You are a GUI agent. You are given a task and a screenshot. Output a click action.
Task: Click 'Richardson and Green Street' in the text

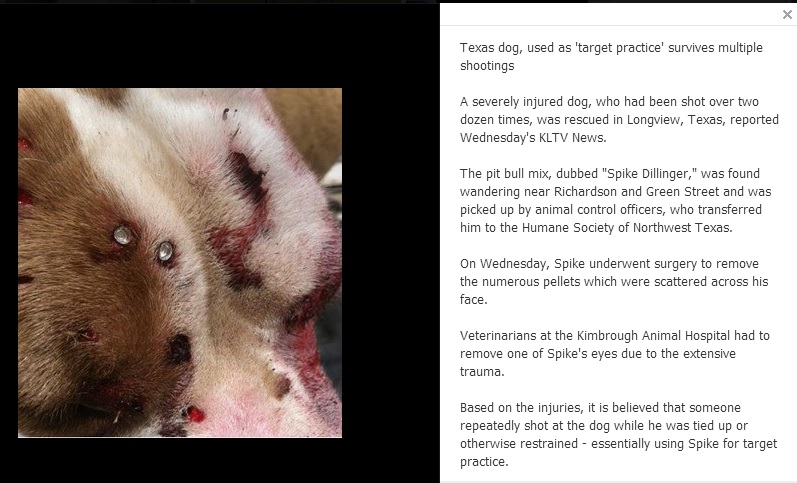636,192
